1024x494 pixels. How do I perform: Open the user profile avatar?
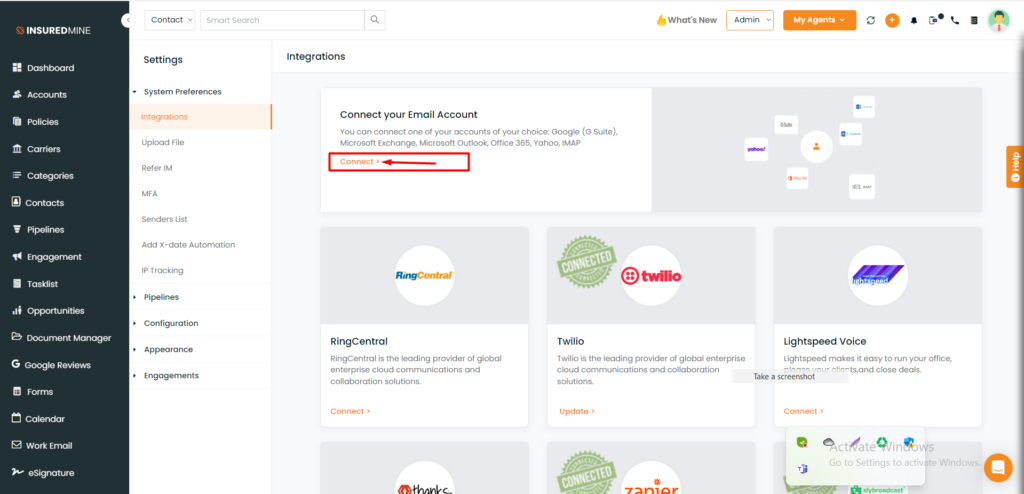pyautogui.click(x=999, y=20)
